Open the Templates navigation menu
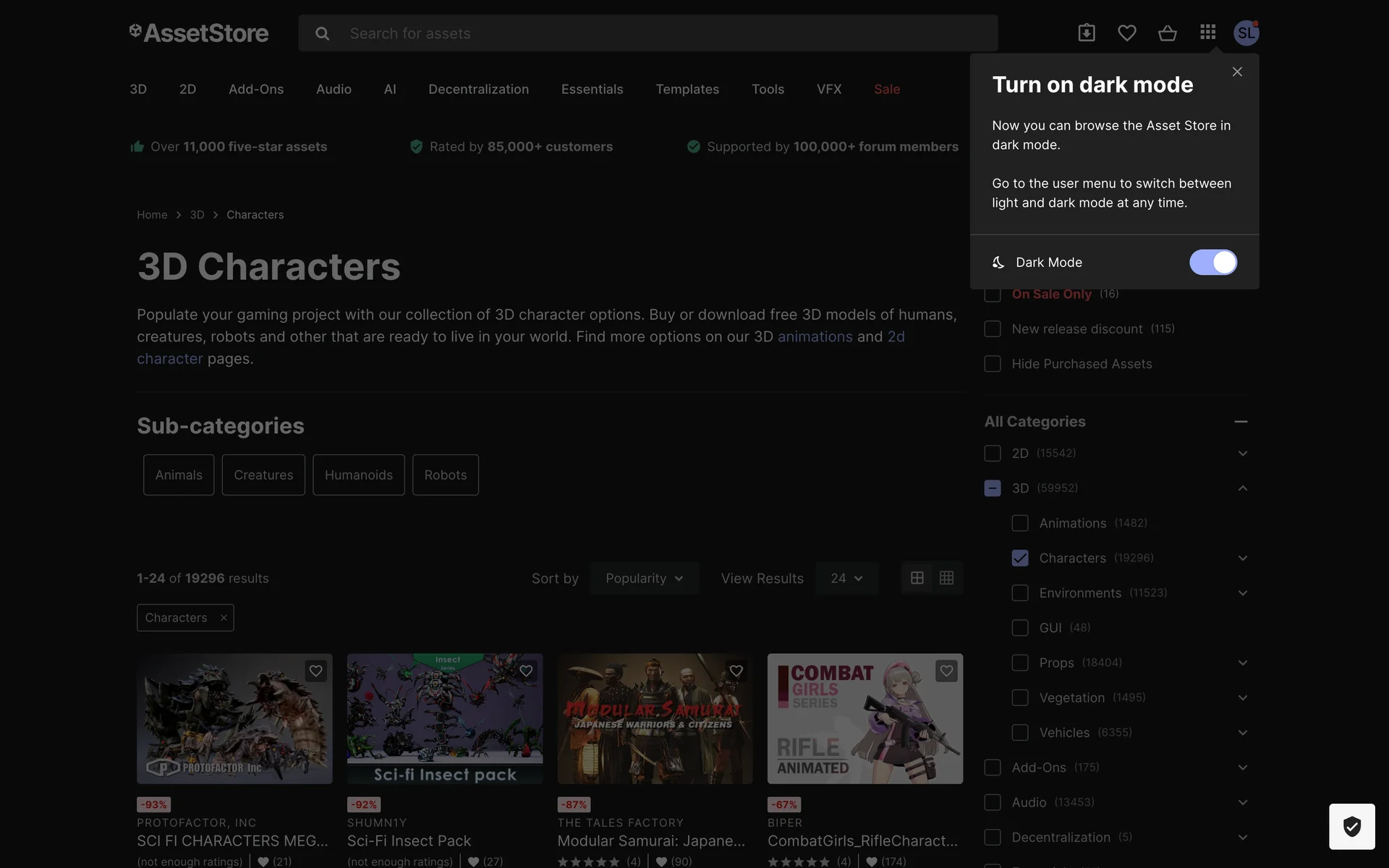 tap(687, 89)
